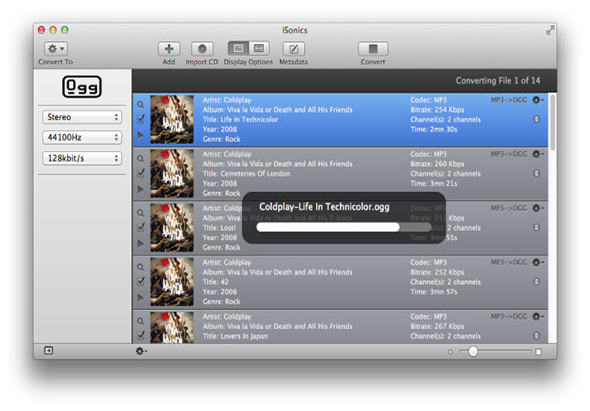Switch to detailed list display option
590x411 pixels.
[238, 49]
